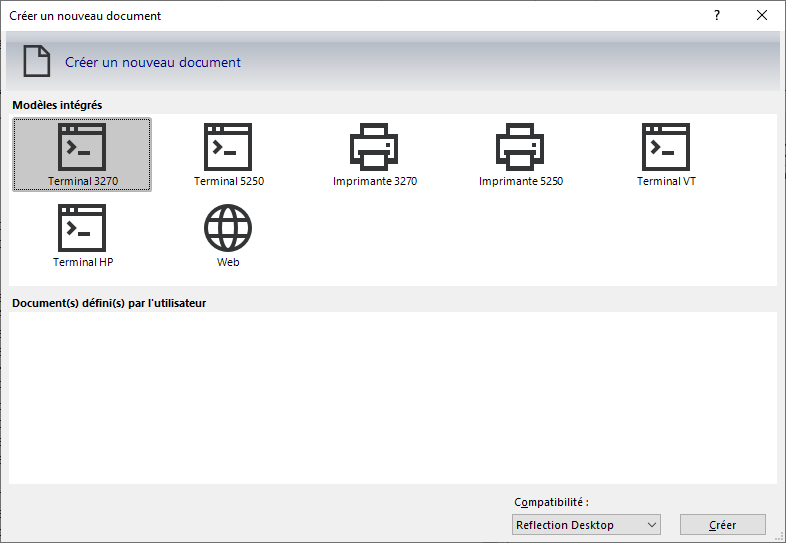Choose the Terminal VT template icon

click(666, 147)
